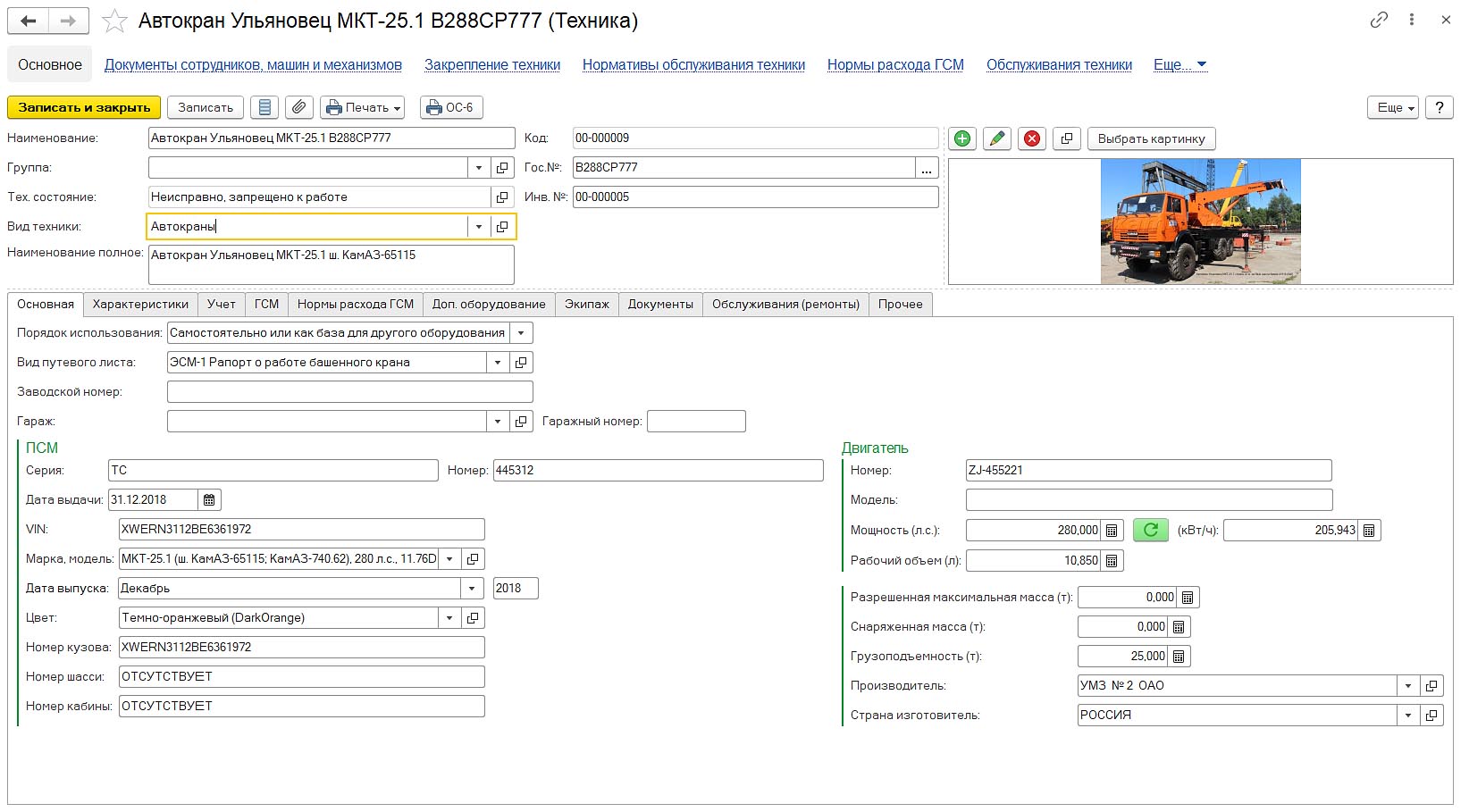
Task: Expand the Вид техники dropdown
Action: [479, 227]
